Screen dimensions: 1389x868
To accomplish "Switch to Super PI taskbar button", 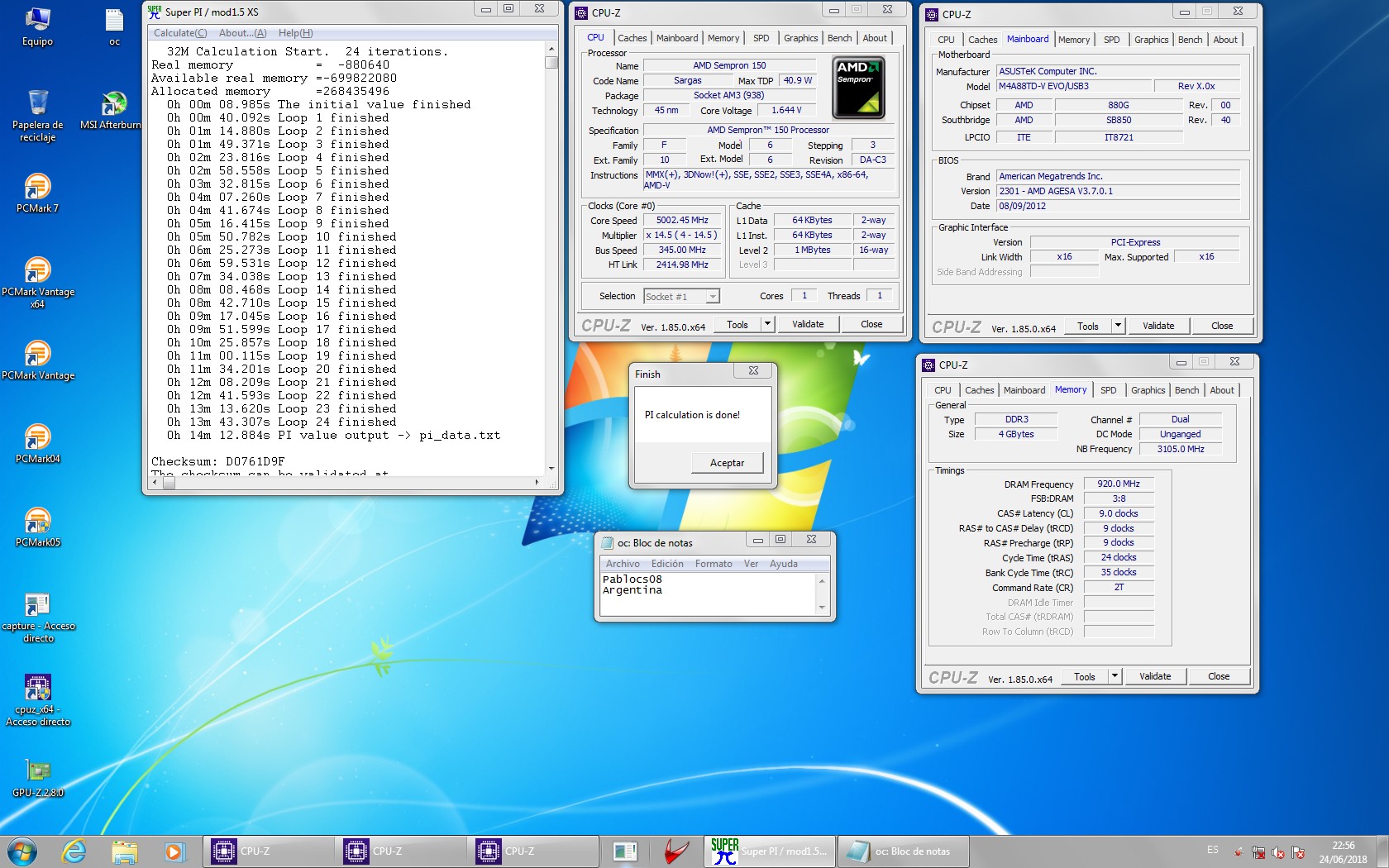I will pos(770,851).
